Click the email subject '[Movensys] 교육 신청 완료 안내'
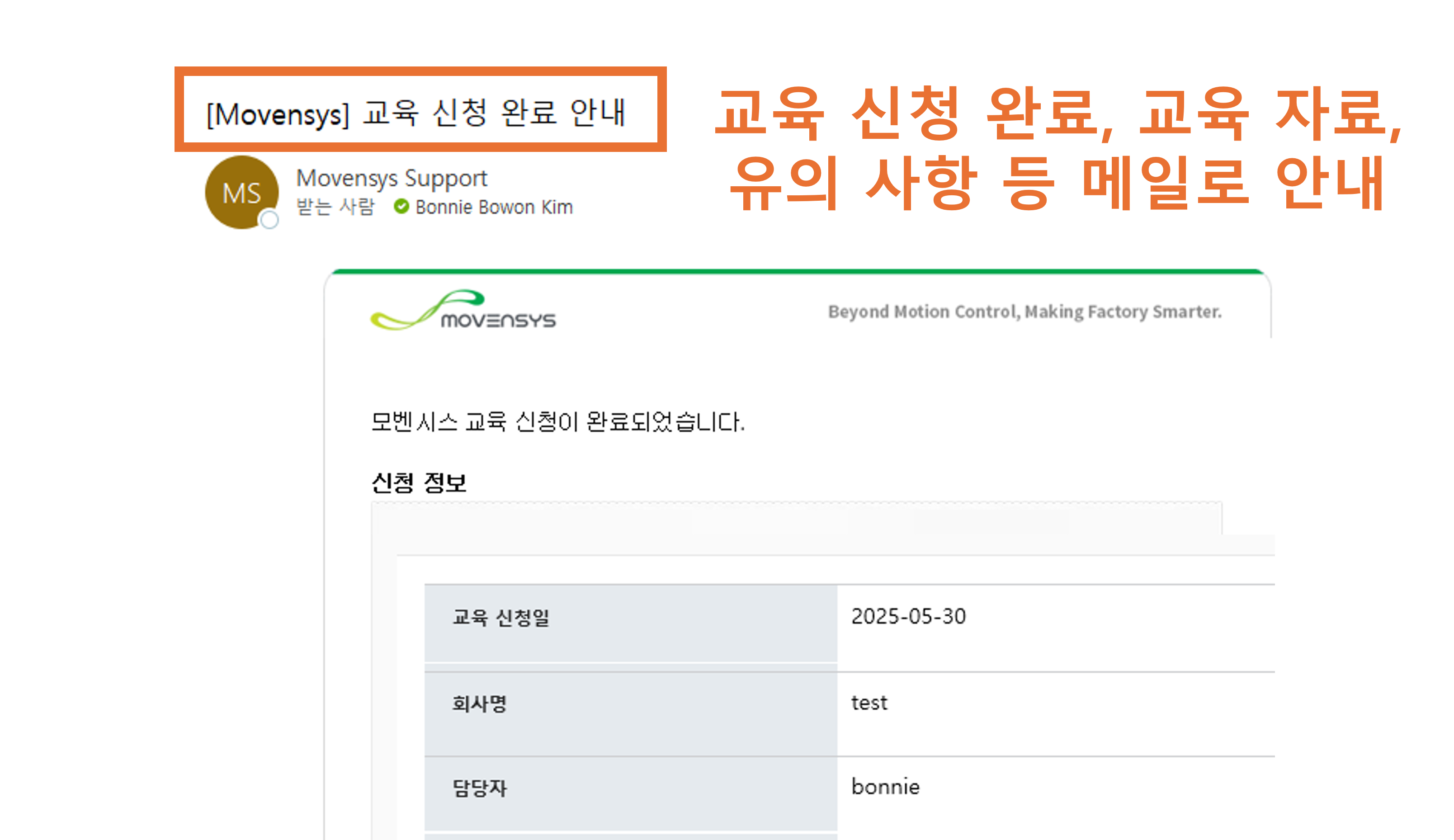 [x=416, y=113]
